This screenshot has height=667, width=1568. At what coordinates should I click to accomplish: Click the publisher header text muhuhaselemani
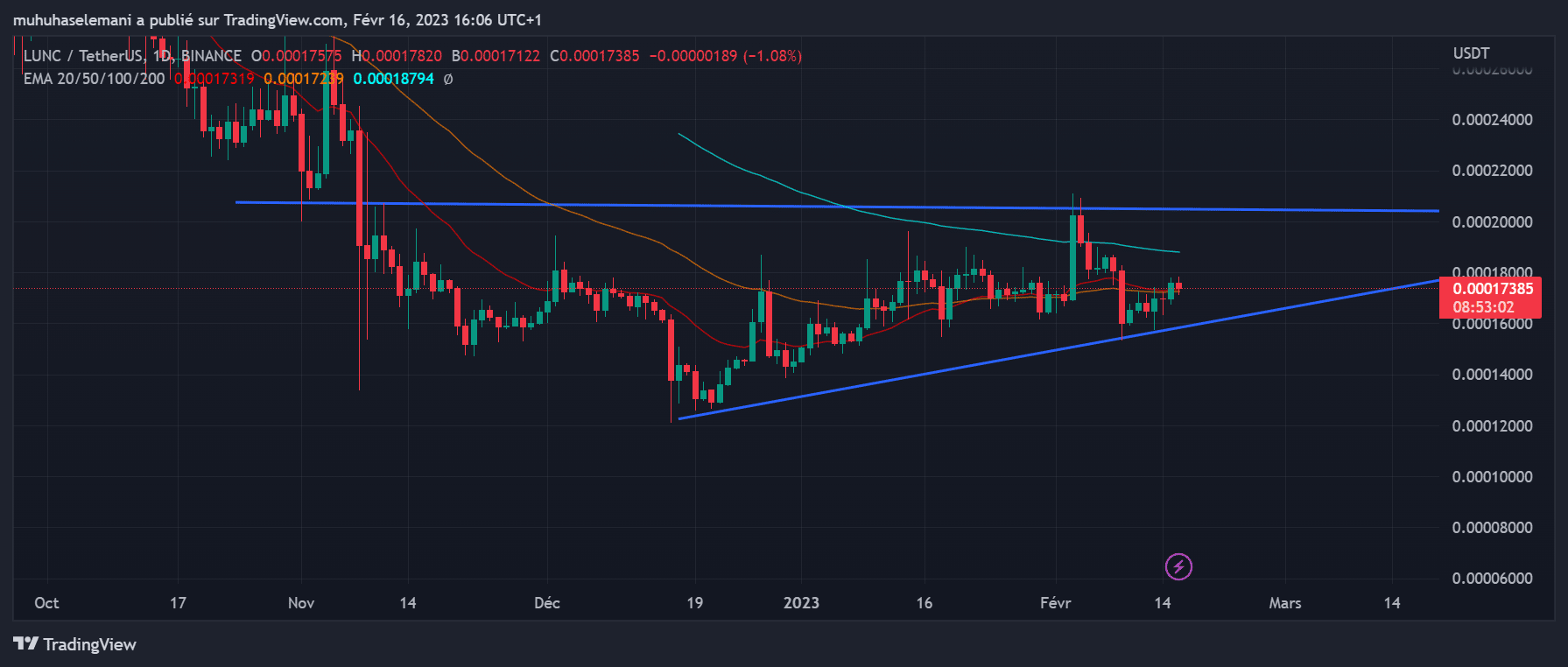72,19
